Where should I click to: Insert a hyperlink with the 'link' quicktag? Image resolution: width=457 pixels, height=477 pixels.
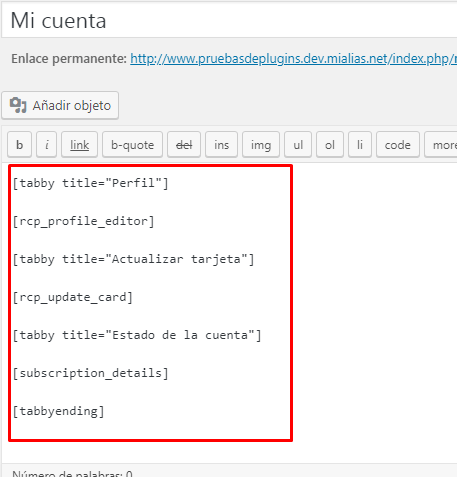(79, 145)
